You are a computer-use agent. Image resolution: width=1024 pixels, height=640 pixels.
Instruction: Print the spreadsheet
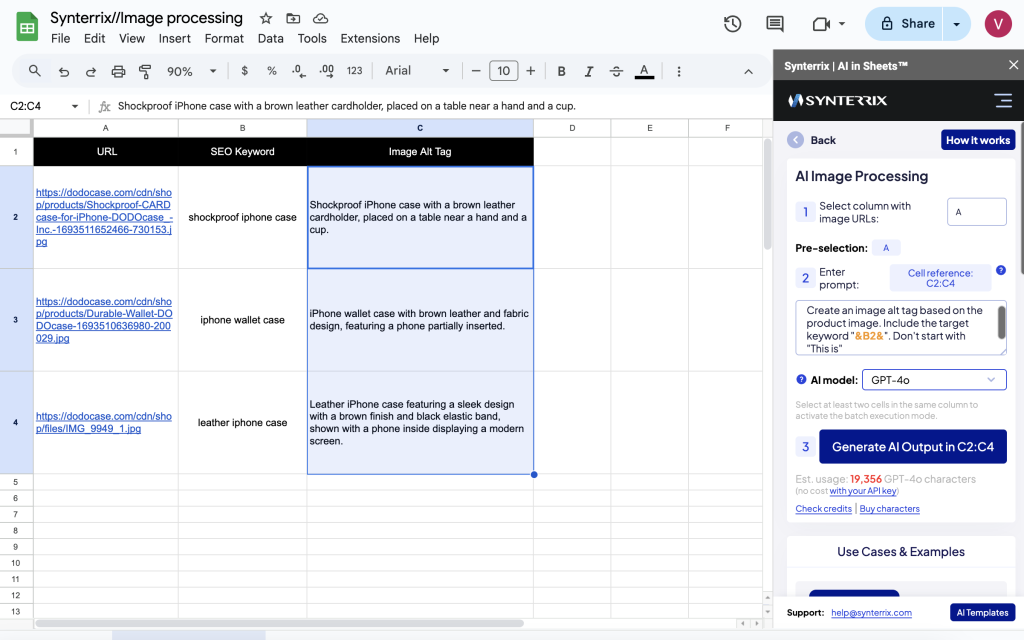118,71
